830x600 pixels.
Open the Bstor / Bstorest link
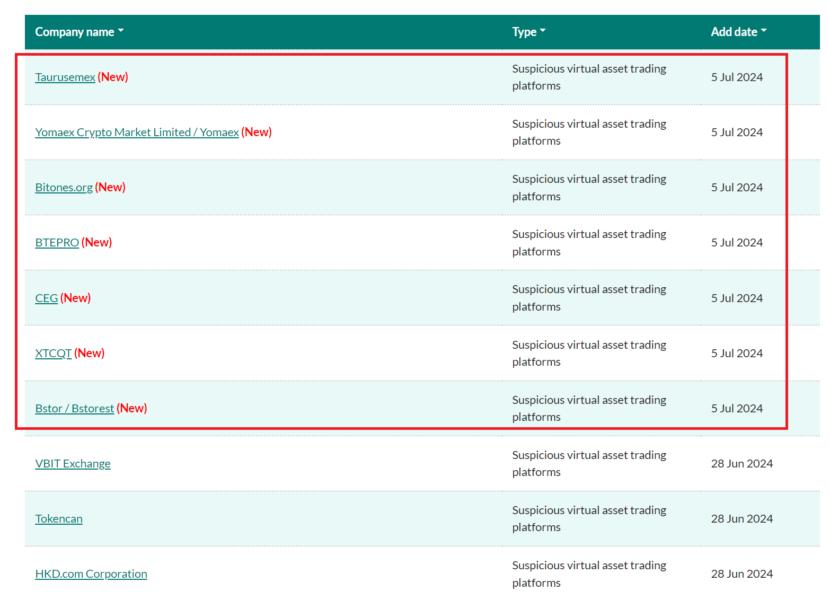click(74, 408)
